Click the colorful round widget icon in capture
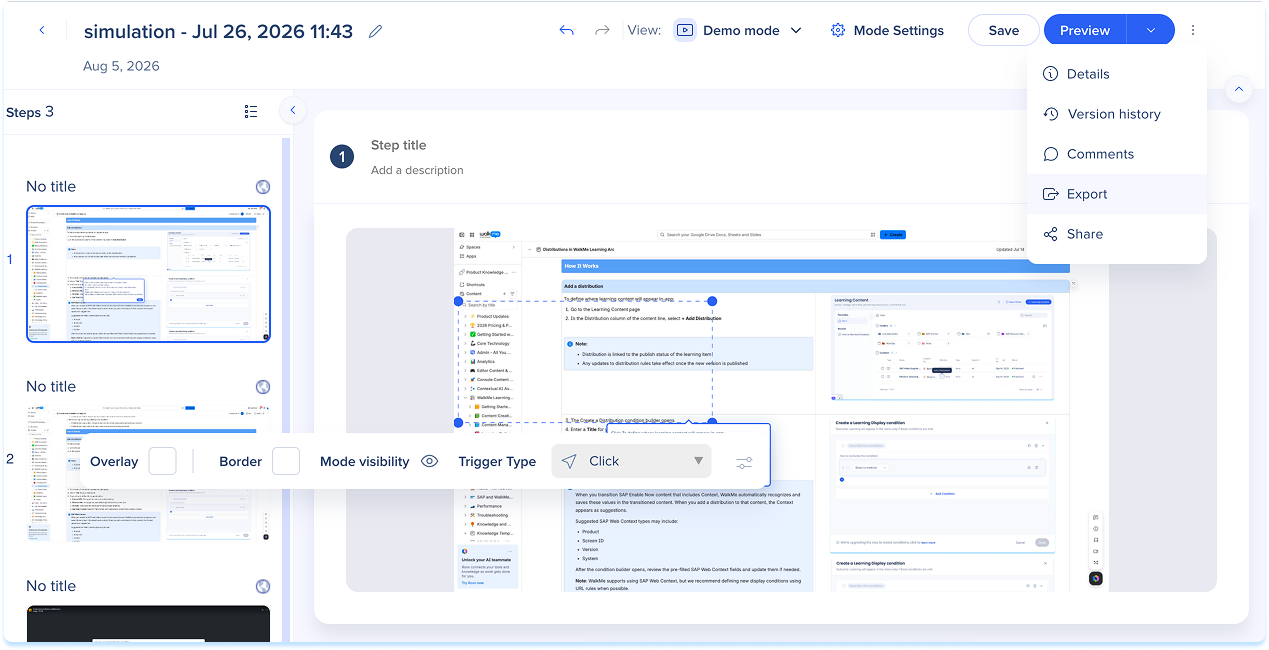 point(1096,578)
